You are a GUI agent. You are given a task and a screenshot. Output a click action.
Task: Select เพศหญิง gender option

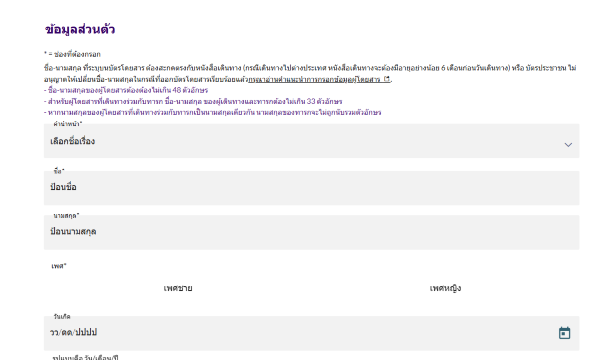point(445,288)
